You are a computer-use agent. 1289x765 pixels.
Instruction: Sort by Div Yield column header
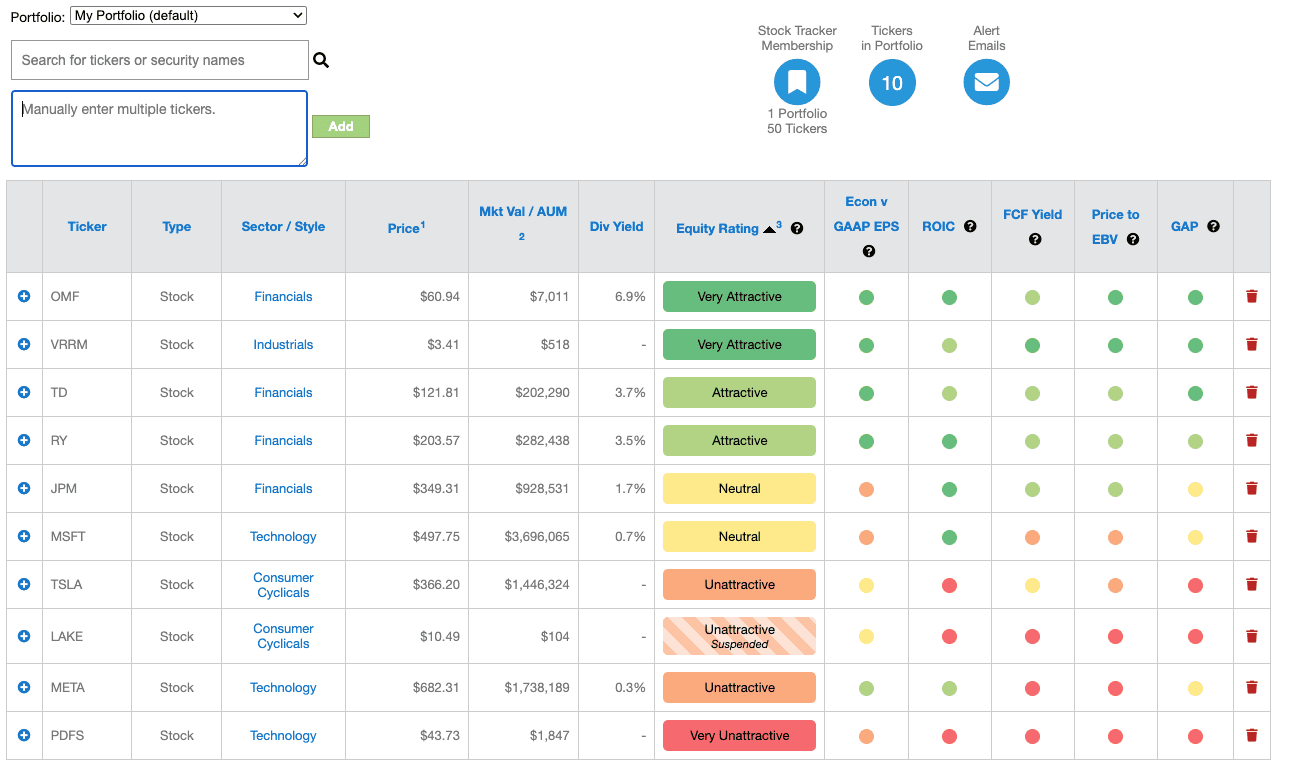[616, 227]
